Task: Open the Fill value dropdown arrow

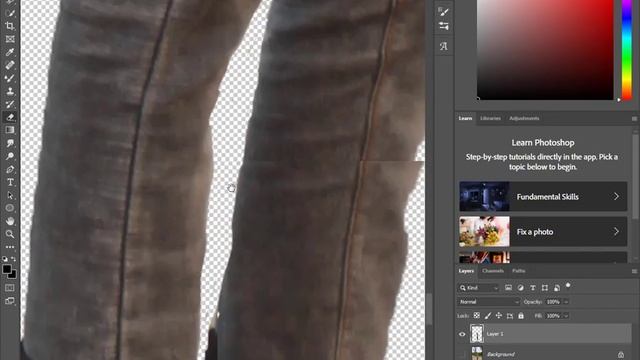Action: [566, 316]
